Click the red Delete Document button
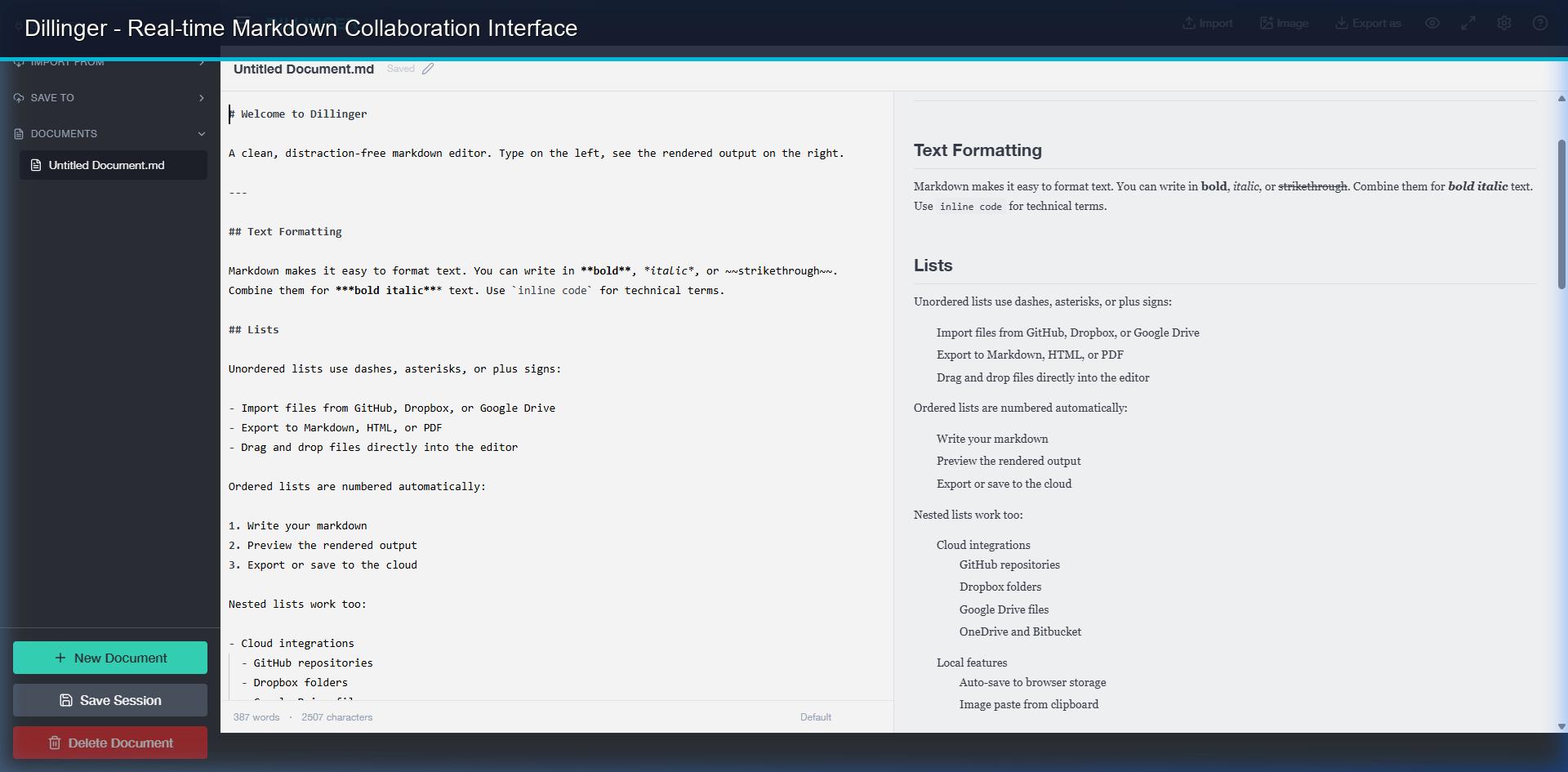1568x772 pixels. click(110, 743)
